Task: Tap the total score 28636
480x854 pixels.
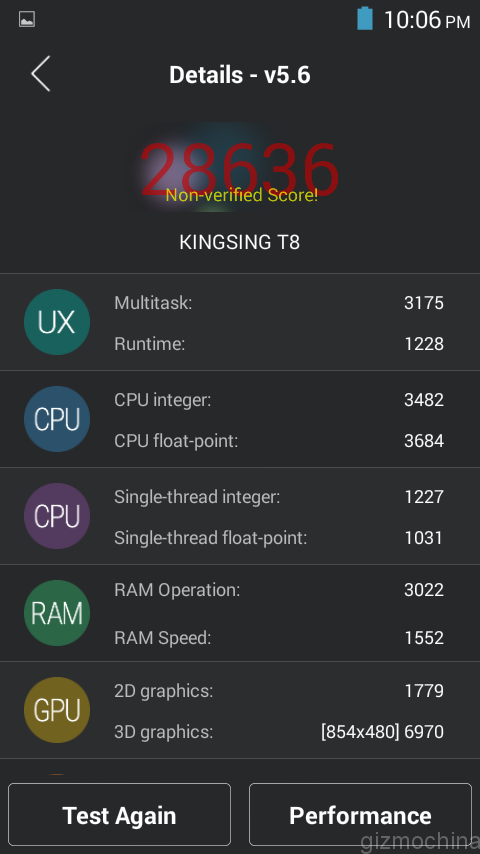Action: (240, 169)
